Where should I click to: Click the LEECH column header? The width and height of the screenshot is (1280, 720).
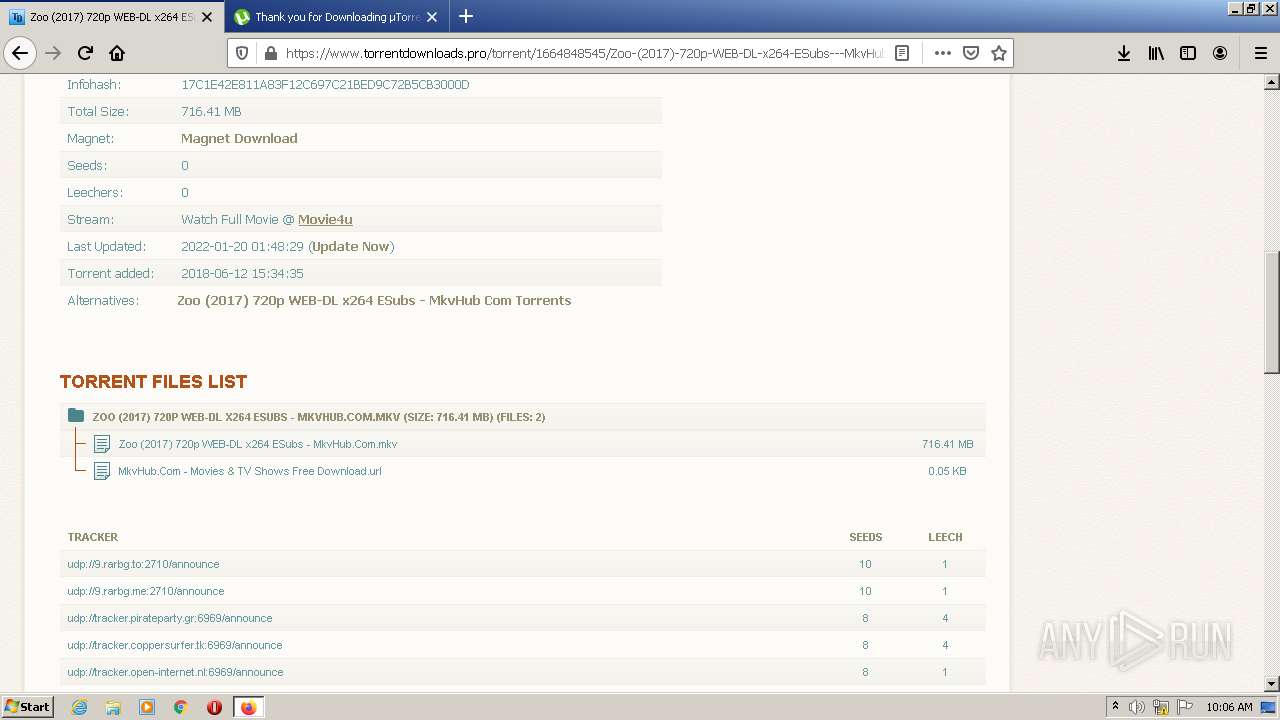pos(945,537)
